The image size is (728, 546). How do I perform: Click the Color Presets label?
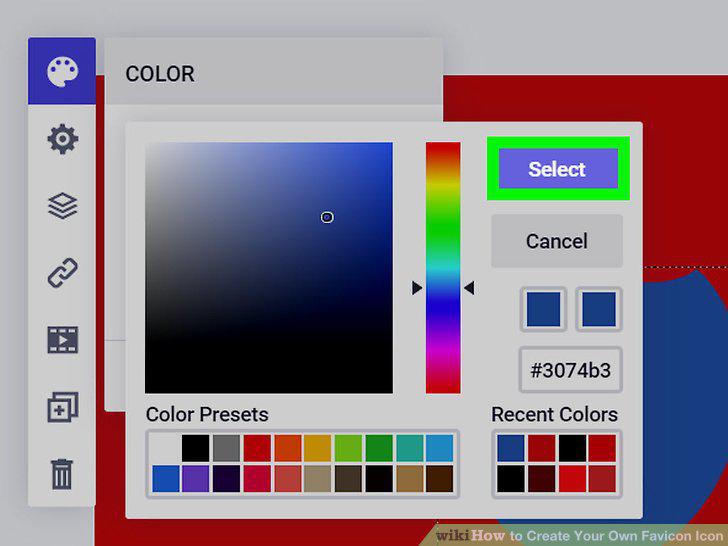coord(207,414)
